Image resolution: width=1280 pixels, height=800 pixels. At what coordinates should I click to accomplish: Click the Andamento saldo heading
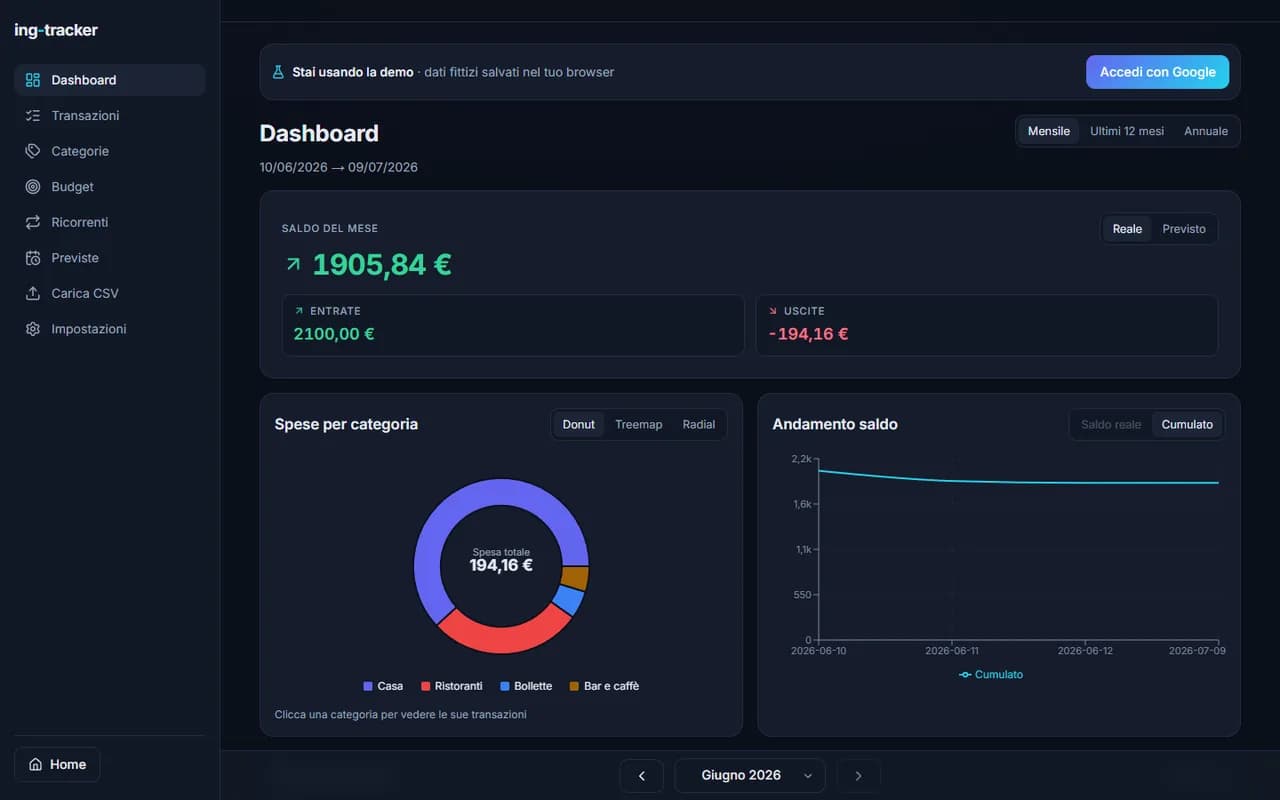tap(835, 425)
